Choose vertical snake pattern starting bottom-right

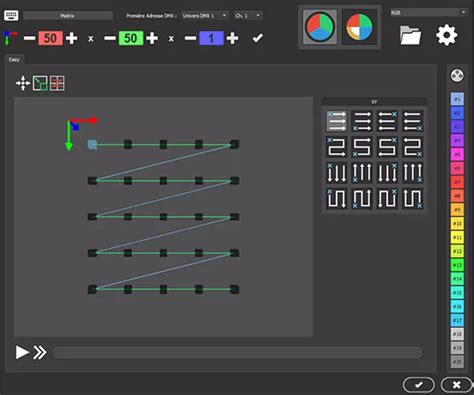412,198
